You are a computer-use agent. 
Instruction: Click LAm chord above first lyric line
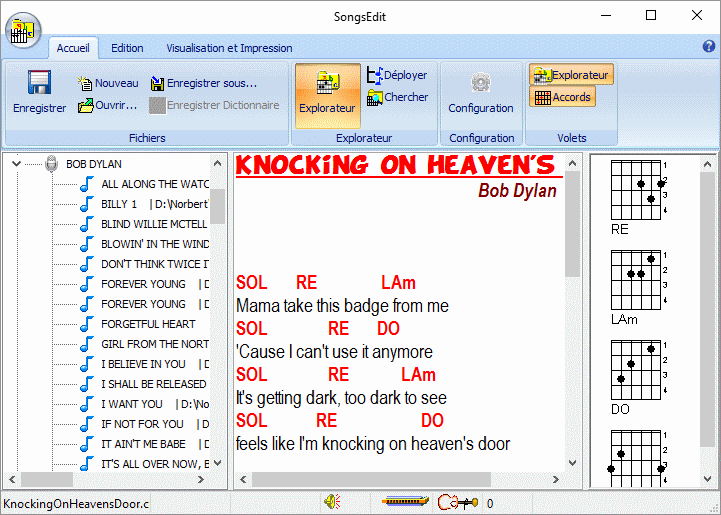[x=398, y=282]
